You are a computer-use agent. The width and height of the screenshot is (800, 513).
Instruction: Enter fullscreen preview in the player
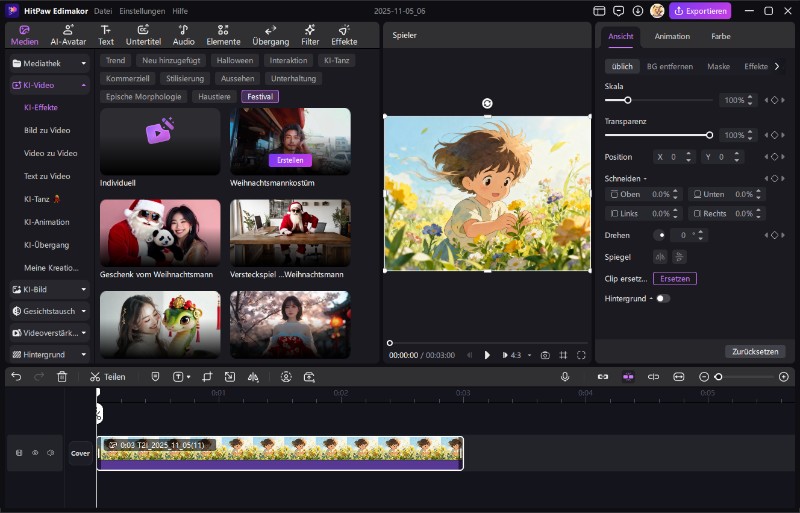click(581, 355)
